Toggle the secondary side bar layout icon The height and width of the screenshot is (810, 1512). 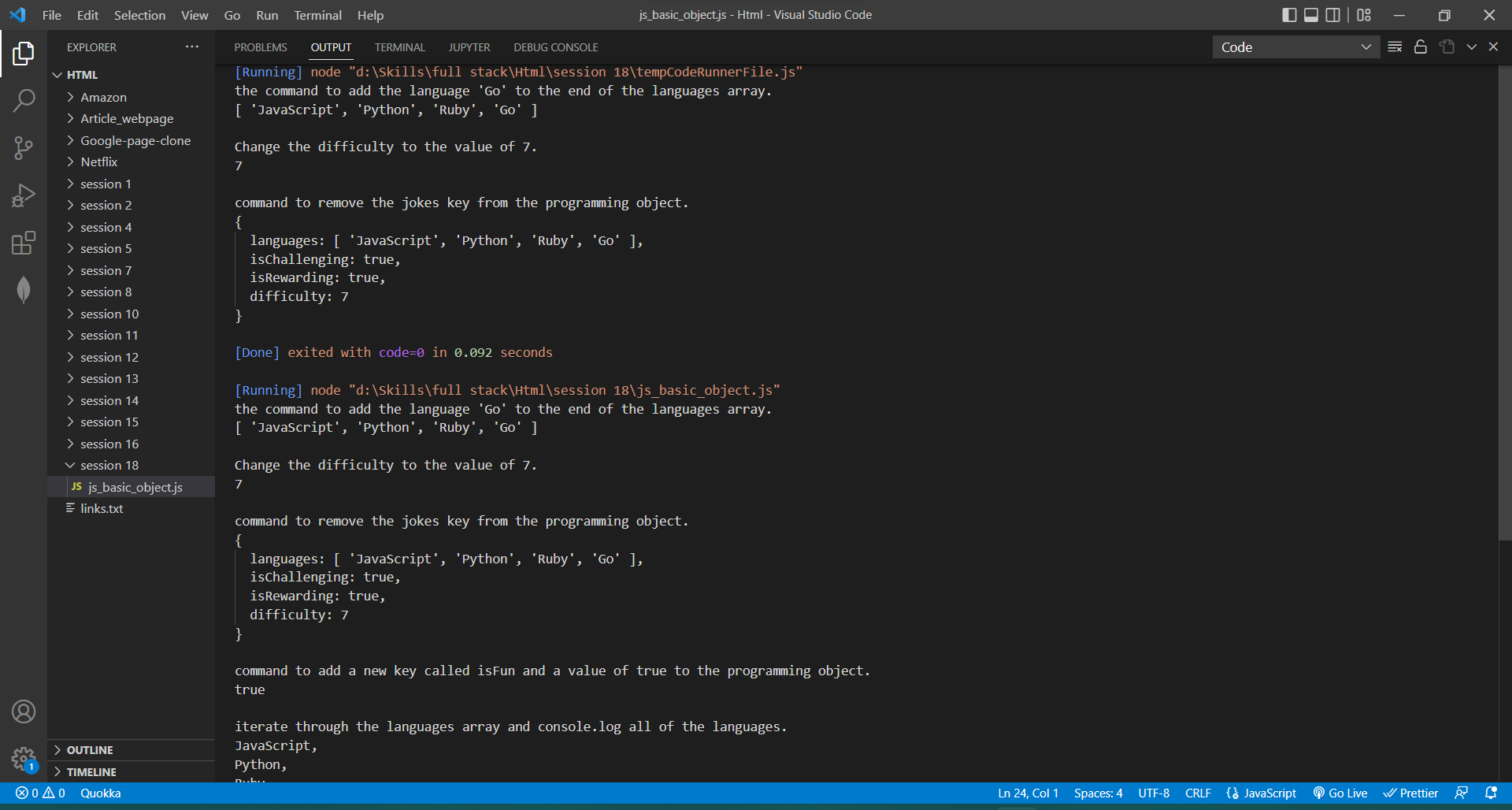tap(1332, 15)
